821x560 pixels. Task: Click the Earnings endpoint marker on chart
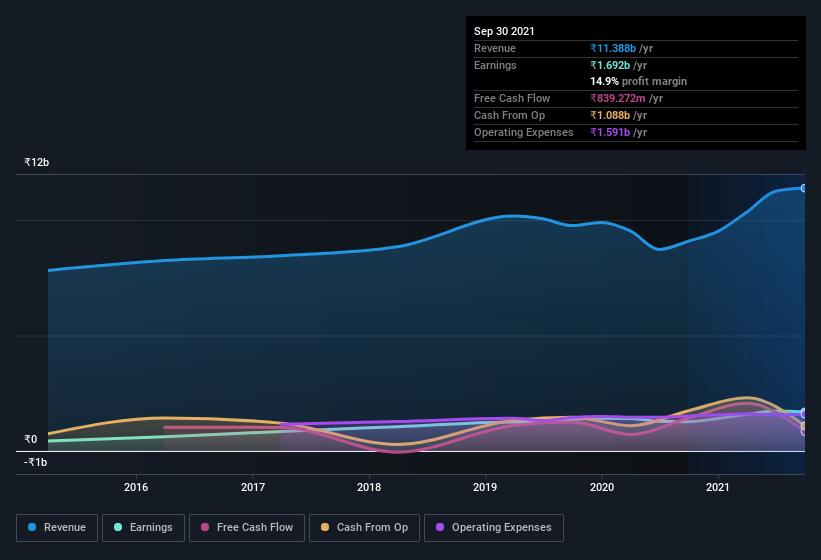coord(804,412)
